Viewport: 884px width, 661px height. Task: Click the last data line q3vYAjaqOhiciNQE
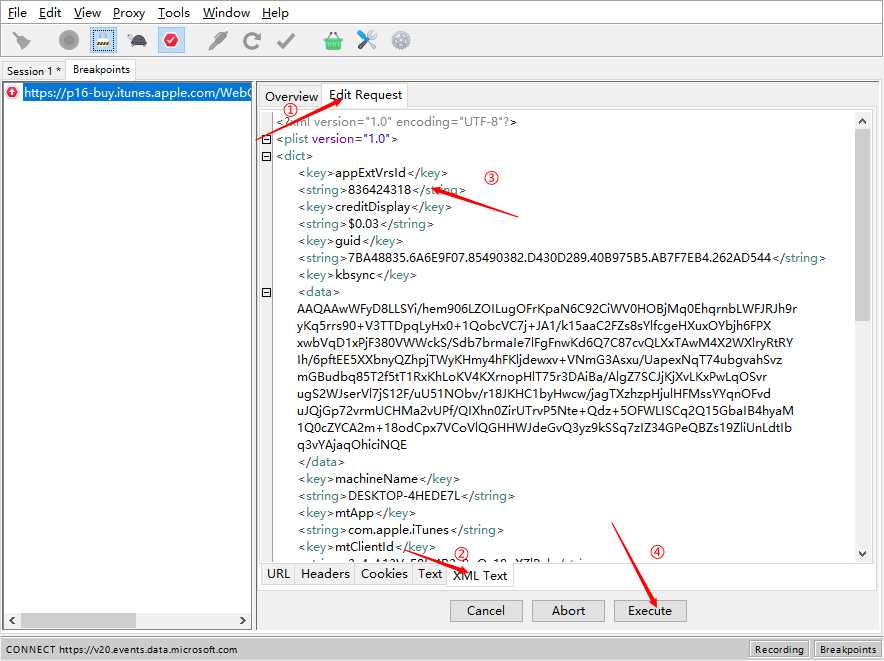click(352, 445)
